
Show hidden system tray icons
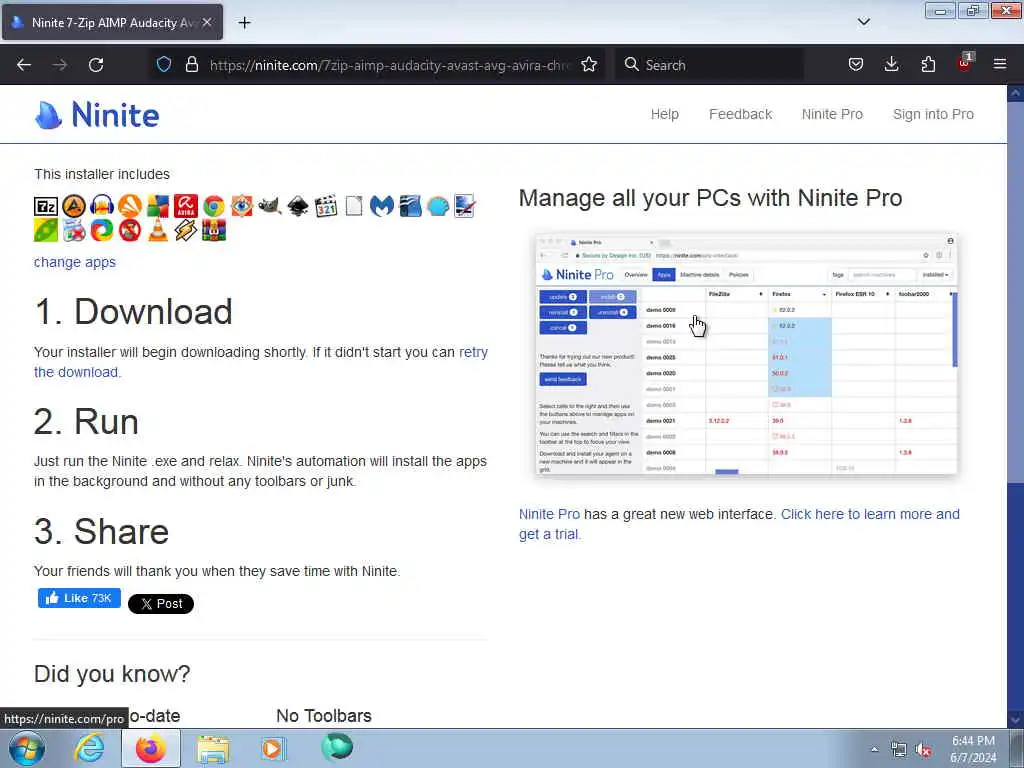tap(874, 749)
